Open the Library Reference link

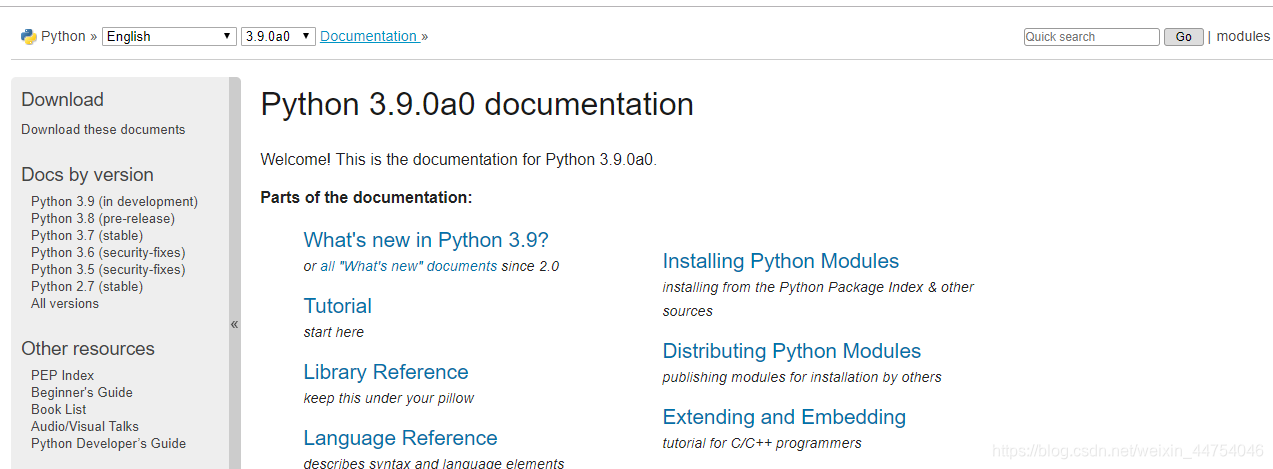(386, 372)
